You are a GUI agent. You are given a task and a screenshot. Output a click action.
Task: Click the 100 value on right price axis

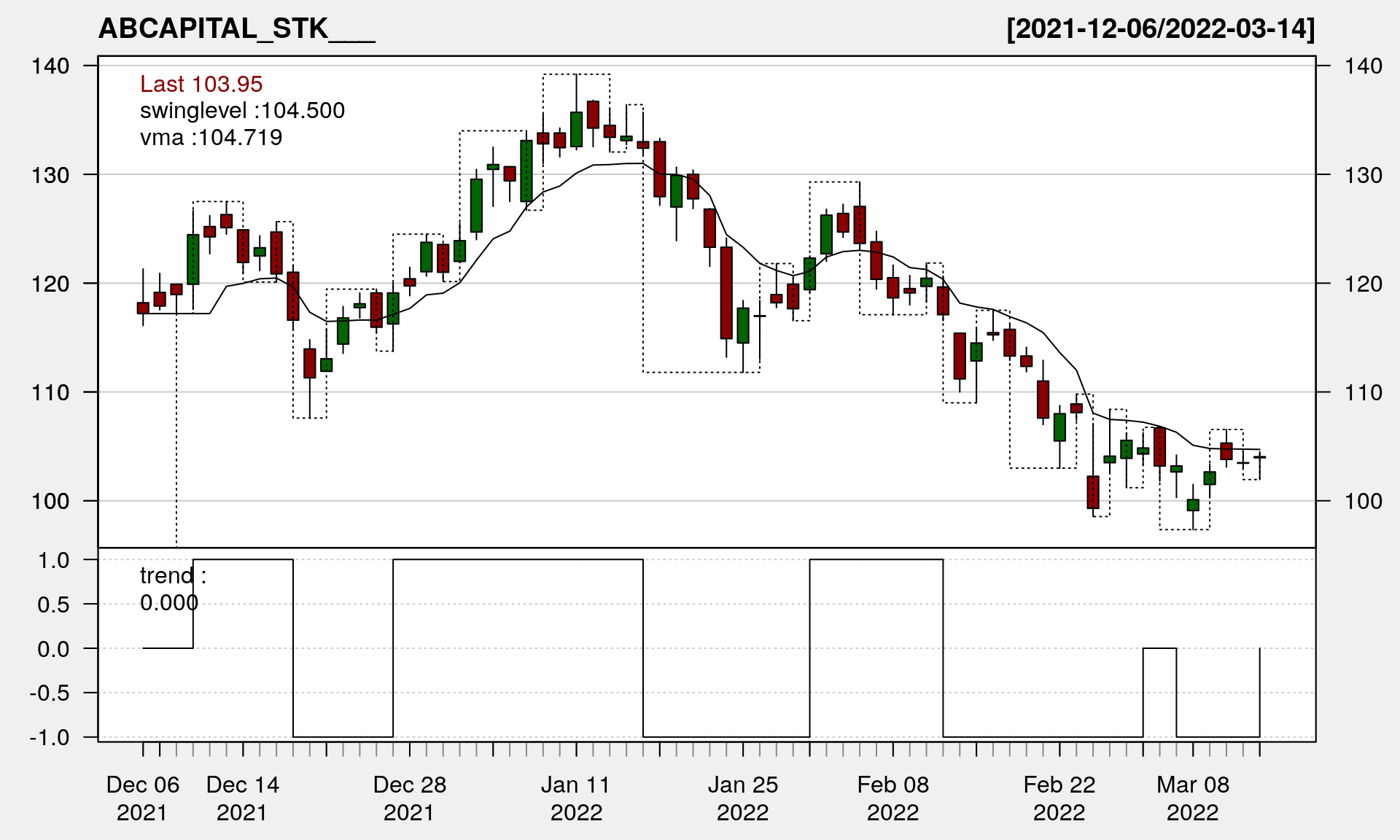pos(1363,502)
